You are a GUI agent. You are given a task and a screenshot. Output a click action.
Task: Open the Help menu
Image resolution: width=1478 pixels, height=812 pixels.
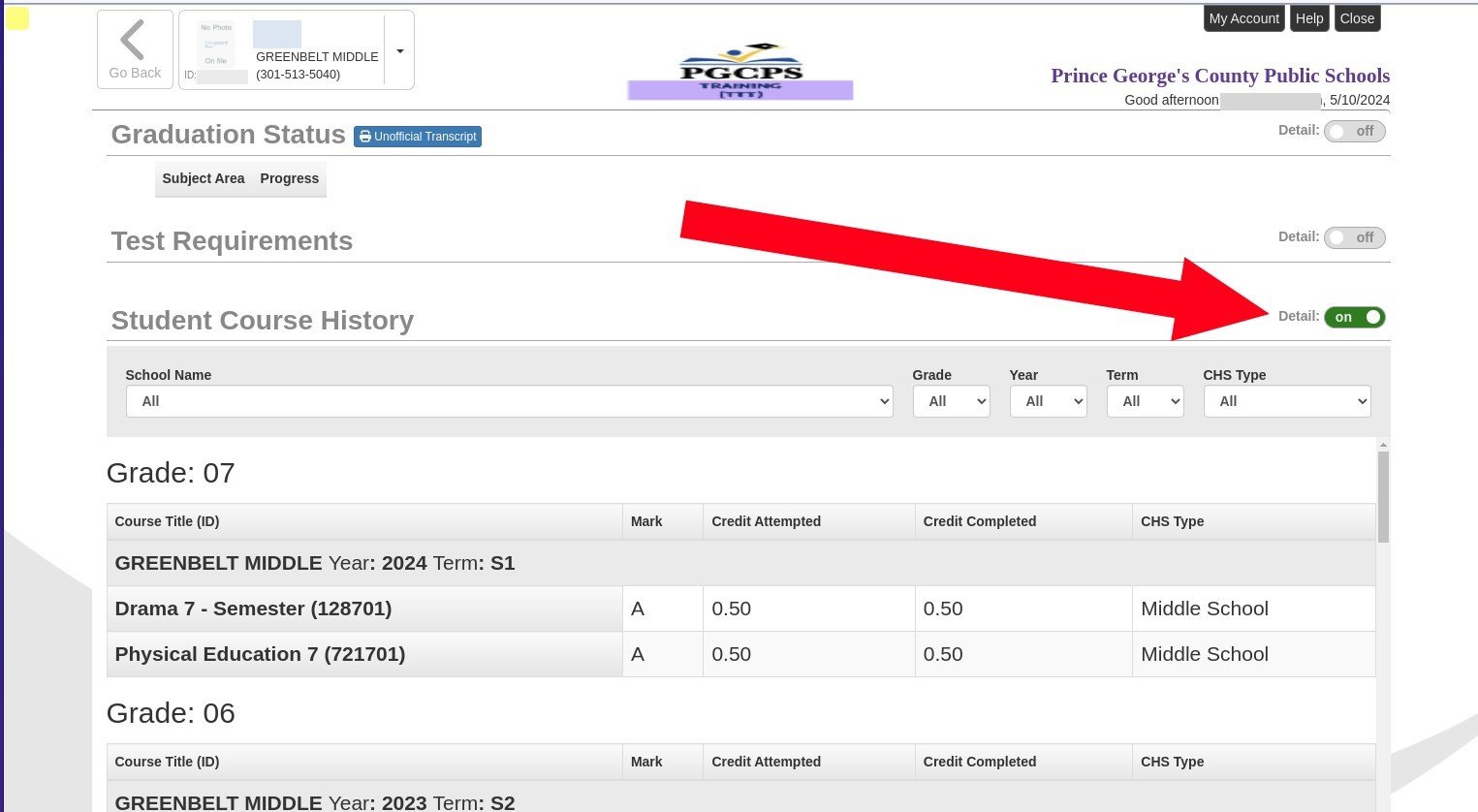(x=1308, y=18)
